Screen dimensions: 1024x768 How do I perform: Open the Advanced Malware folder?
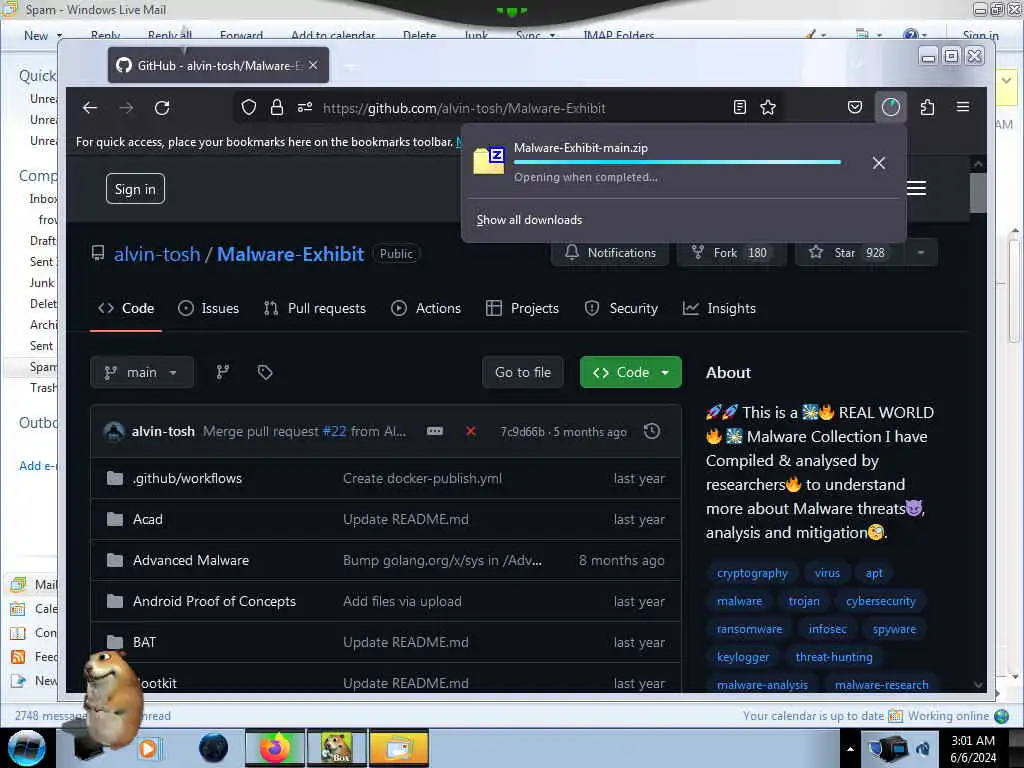[x=191, y=560]
